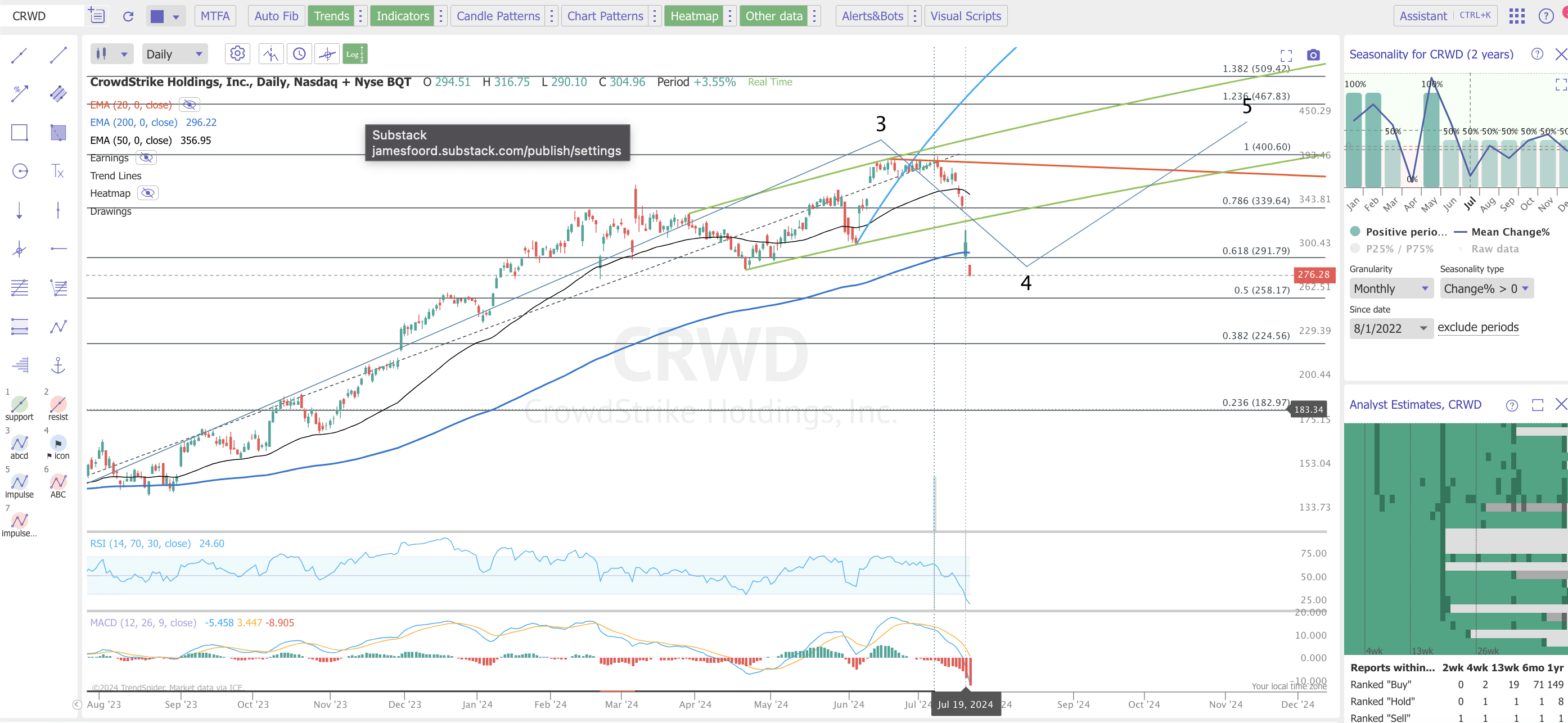Select the Pitchfork drawing tool

pos(19,249)
